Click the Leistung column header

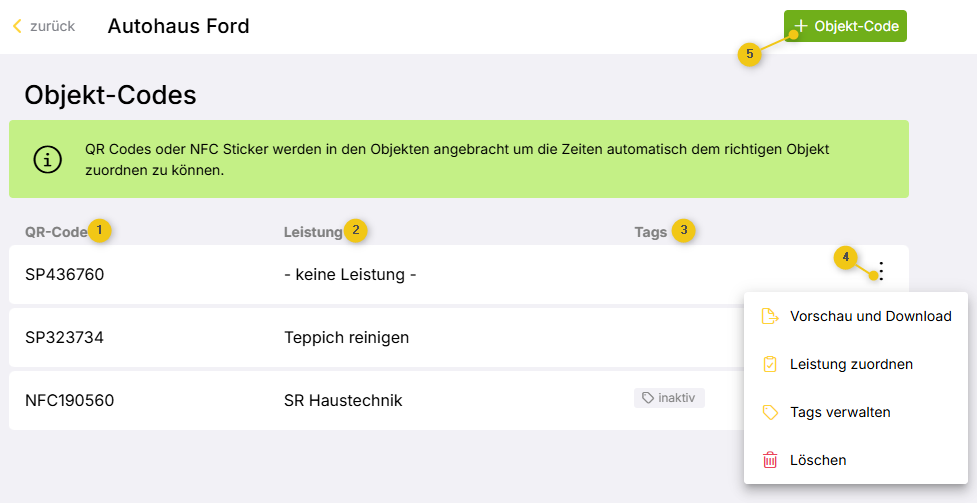point(313,232)
